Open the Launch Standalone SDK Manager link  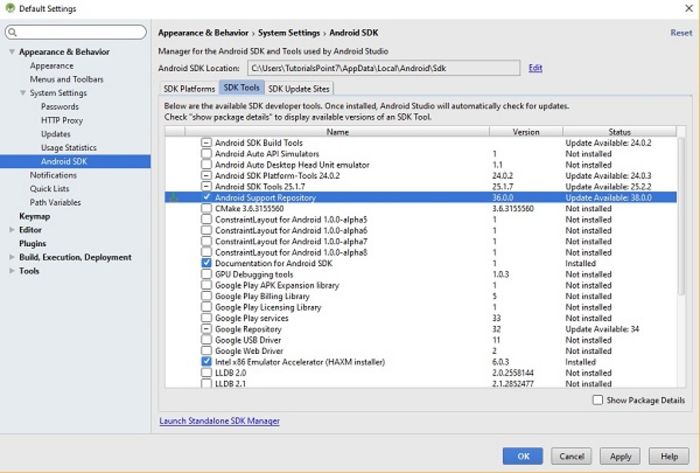[x=219, y=421]
